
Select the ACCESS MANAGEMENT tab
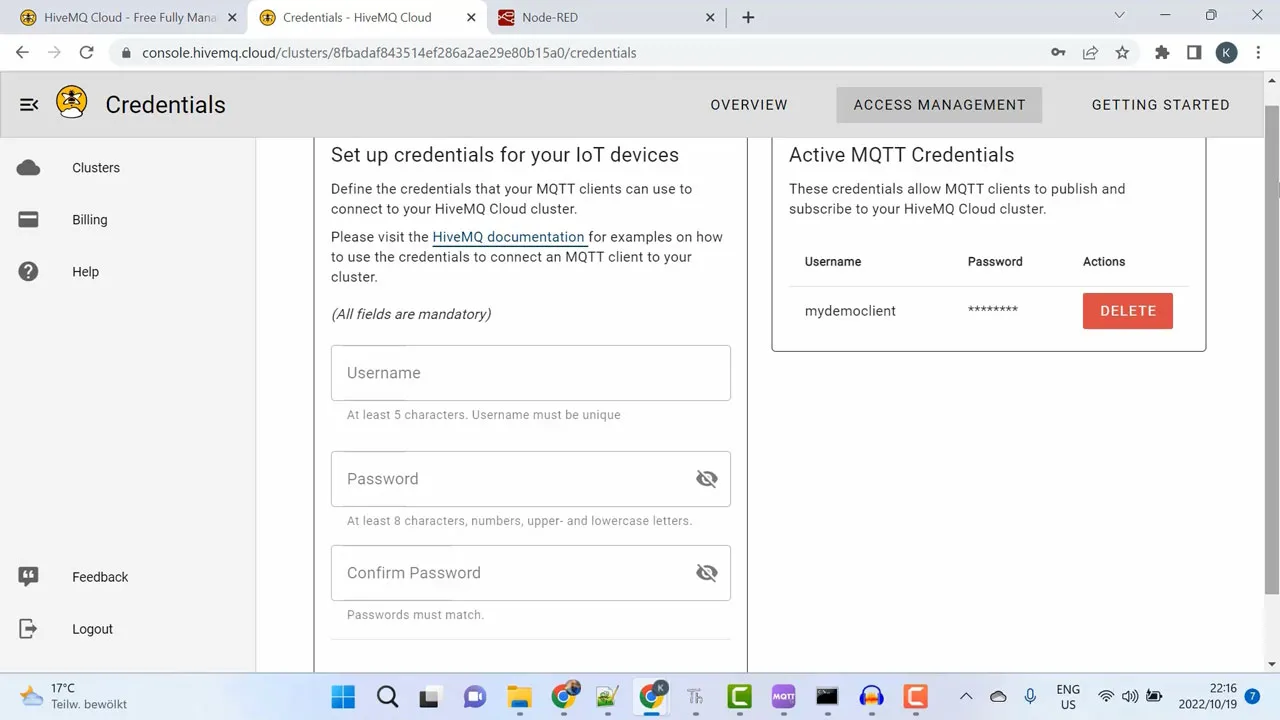pos(939,105)
